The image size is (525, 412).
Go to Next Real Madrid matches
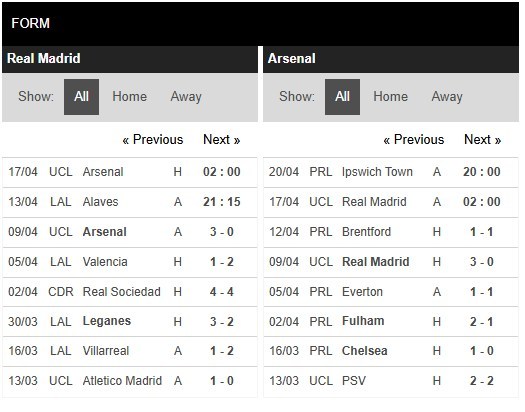point(222,140)
